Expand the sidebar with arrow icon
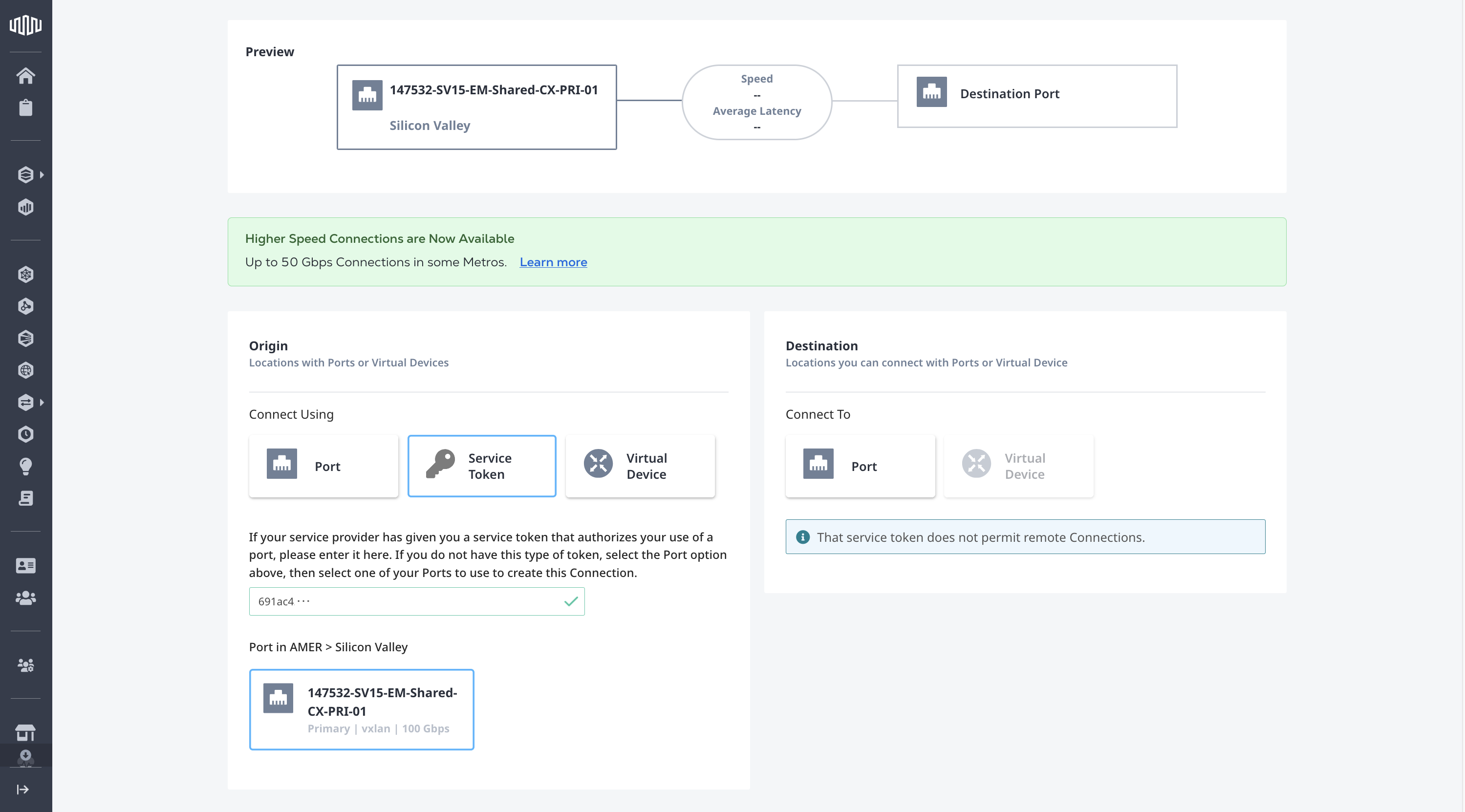 pos(23,789)
